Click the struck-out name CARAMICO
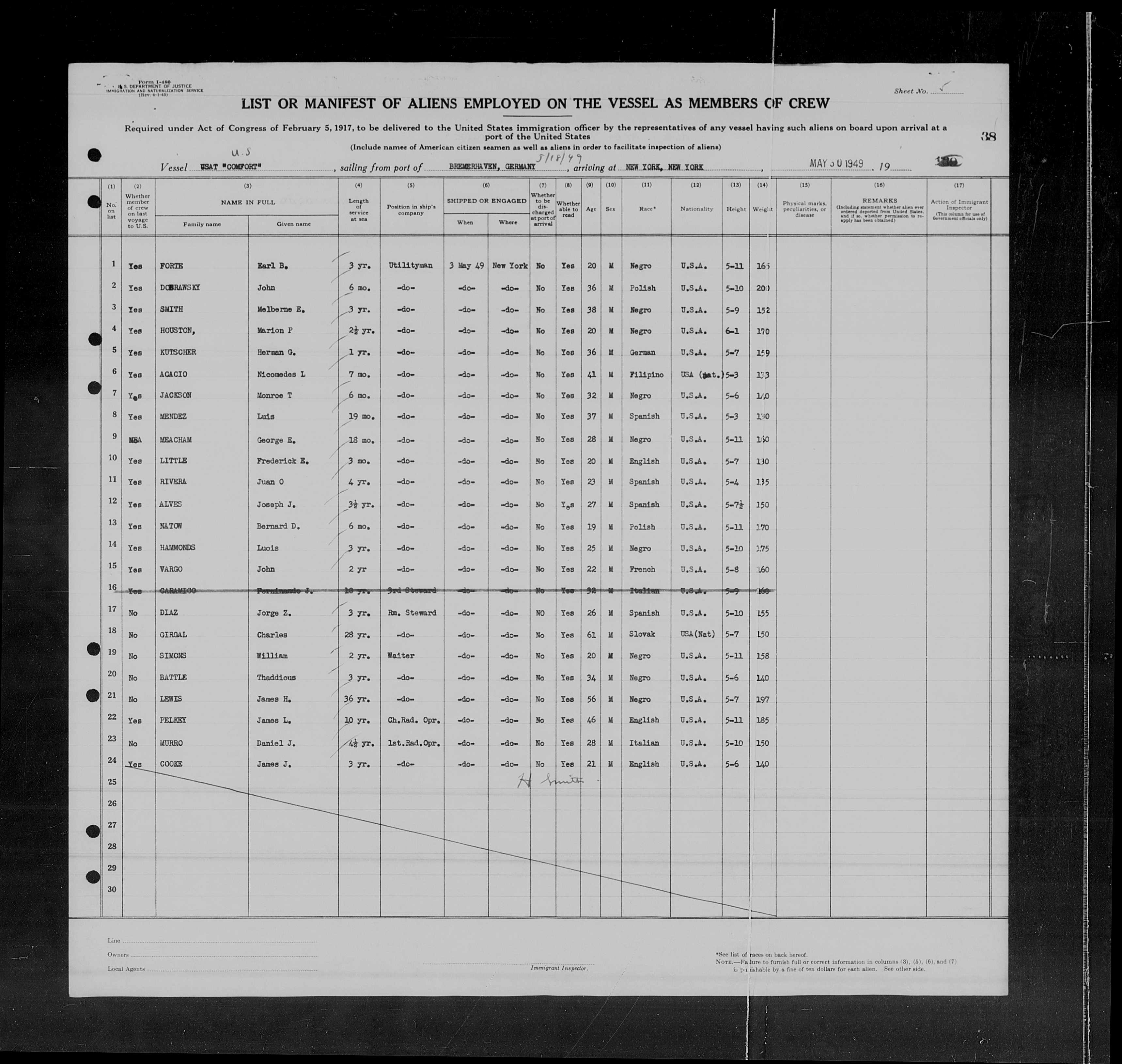Viewport: 1122px width, 1064px height. tap(178, 590)
